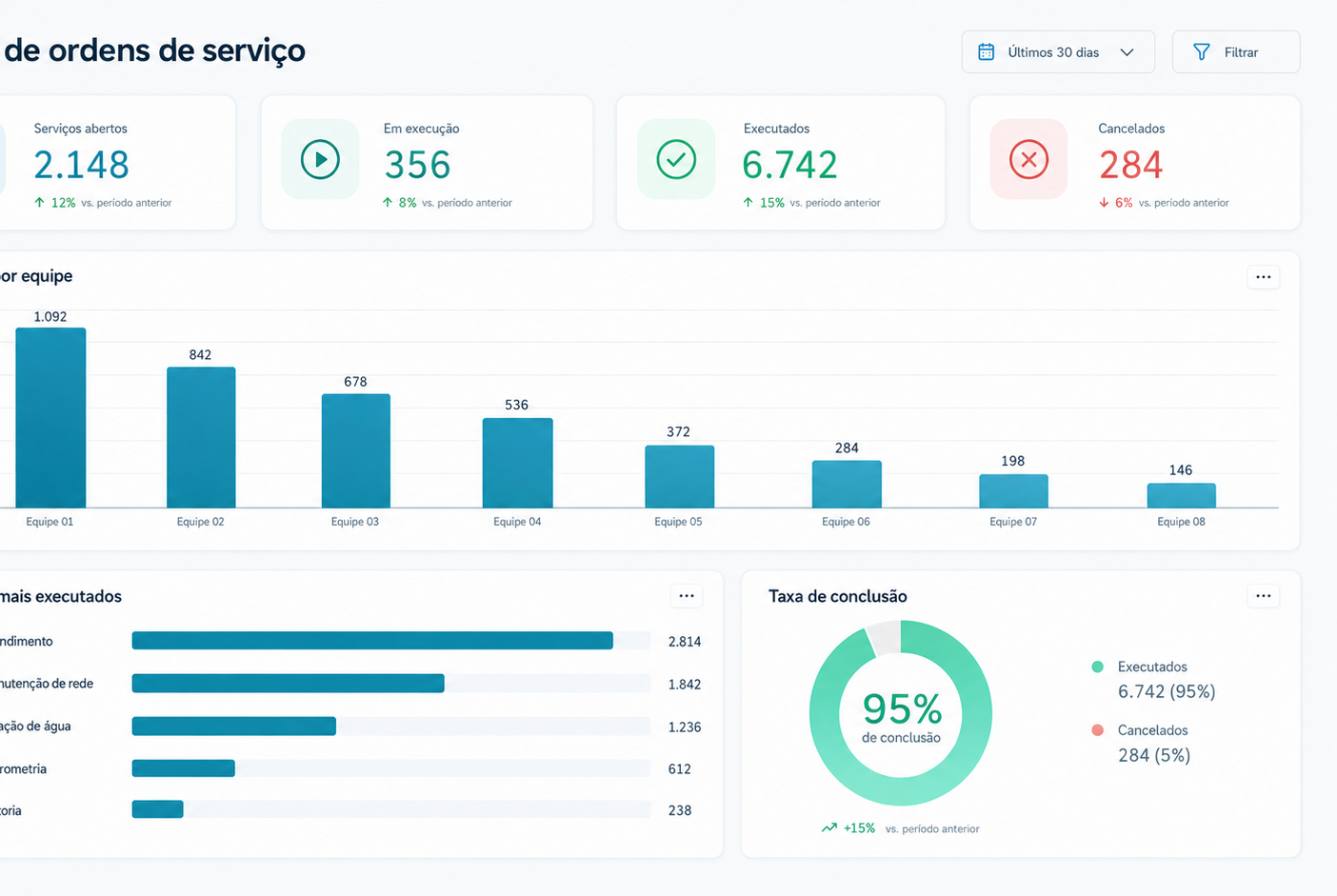Screen dimensions: 1337x896
Task: Click the up arrow beside 8%
Action: pyautogui.click(x=388, y=203)
